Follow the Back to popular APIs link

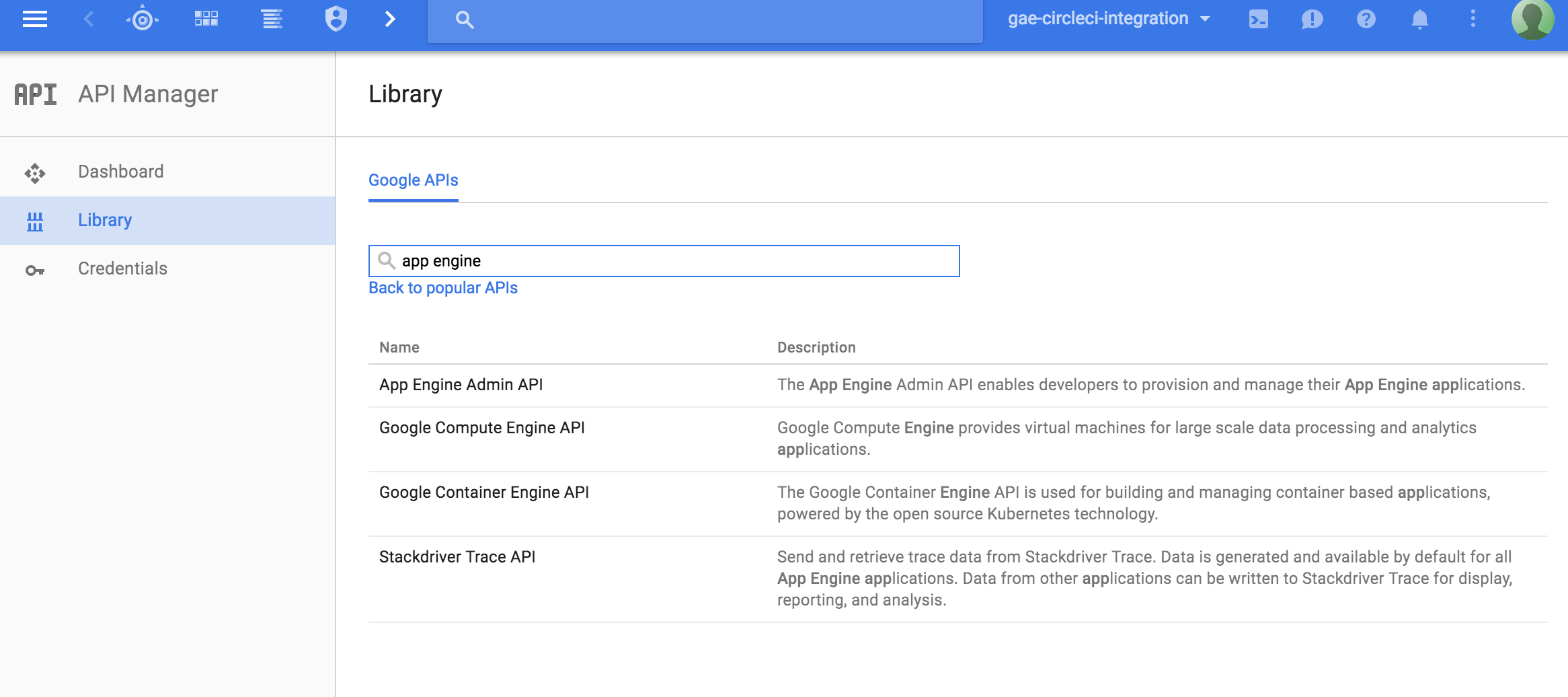tap(443, 288)
